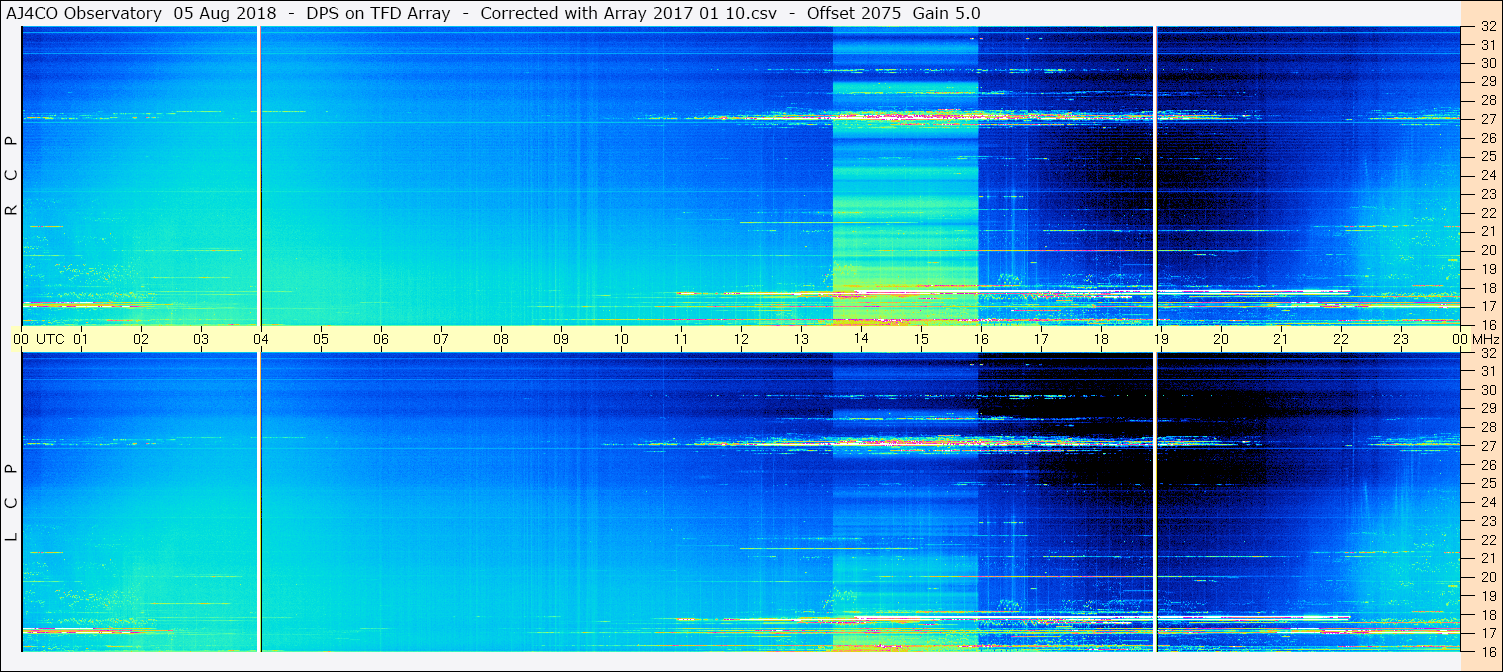Click the 19 MHz label of RCP panel

[x=1488, y=269]
